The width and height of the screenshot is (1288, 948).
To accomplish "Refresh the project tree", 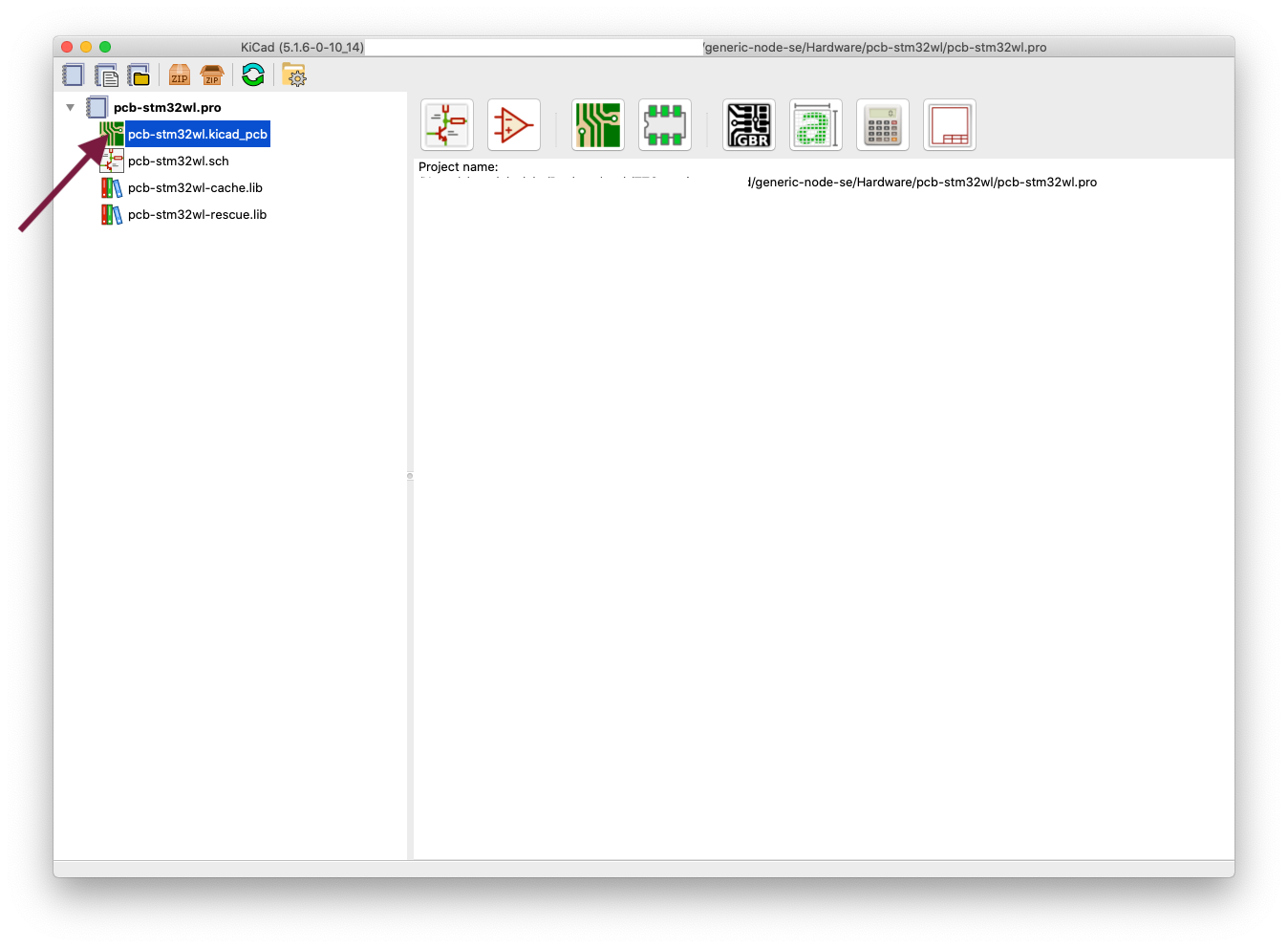I will 253,75.
